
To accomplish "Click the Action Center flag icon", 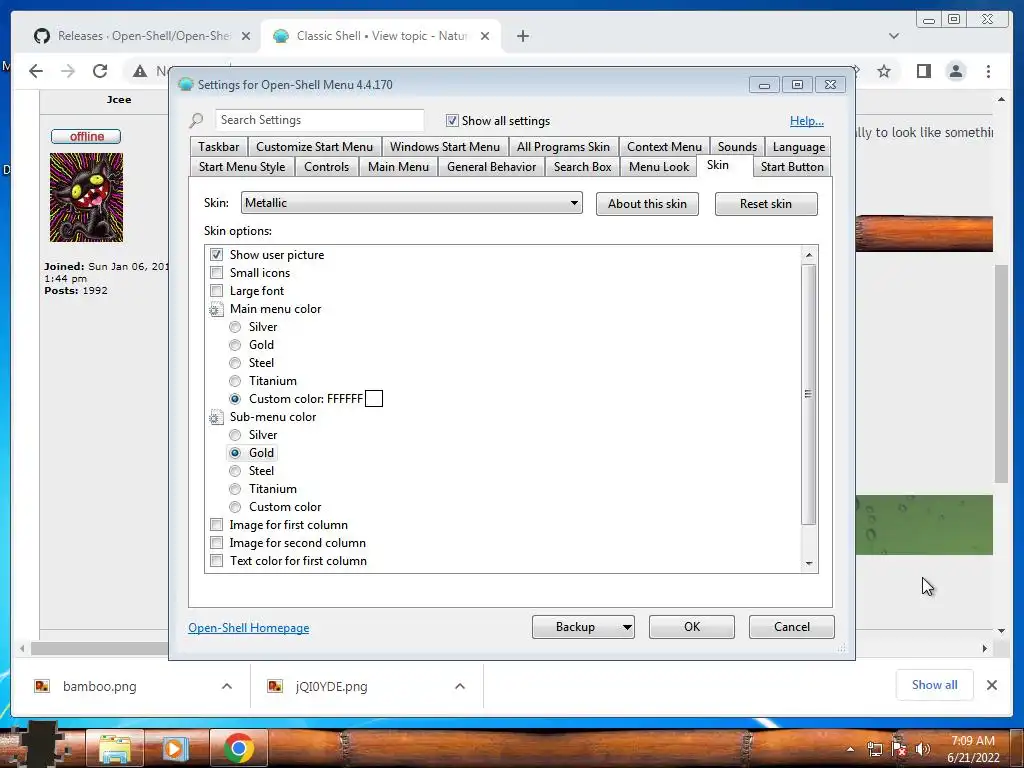I will tap(899, 749).
